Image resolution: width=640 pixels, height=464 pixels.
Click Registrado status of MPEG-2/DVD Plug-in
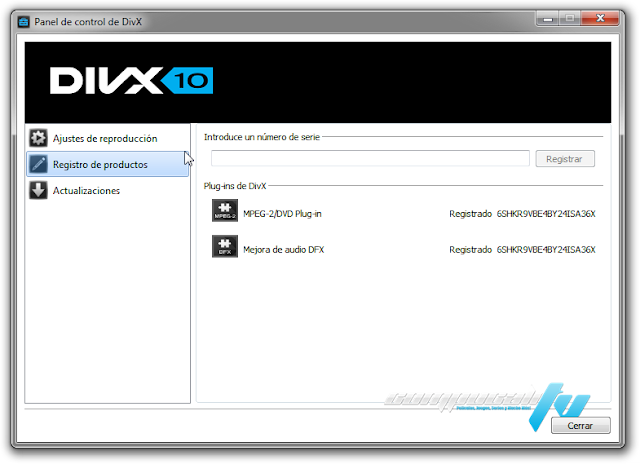click(x=471, y=214)
